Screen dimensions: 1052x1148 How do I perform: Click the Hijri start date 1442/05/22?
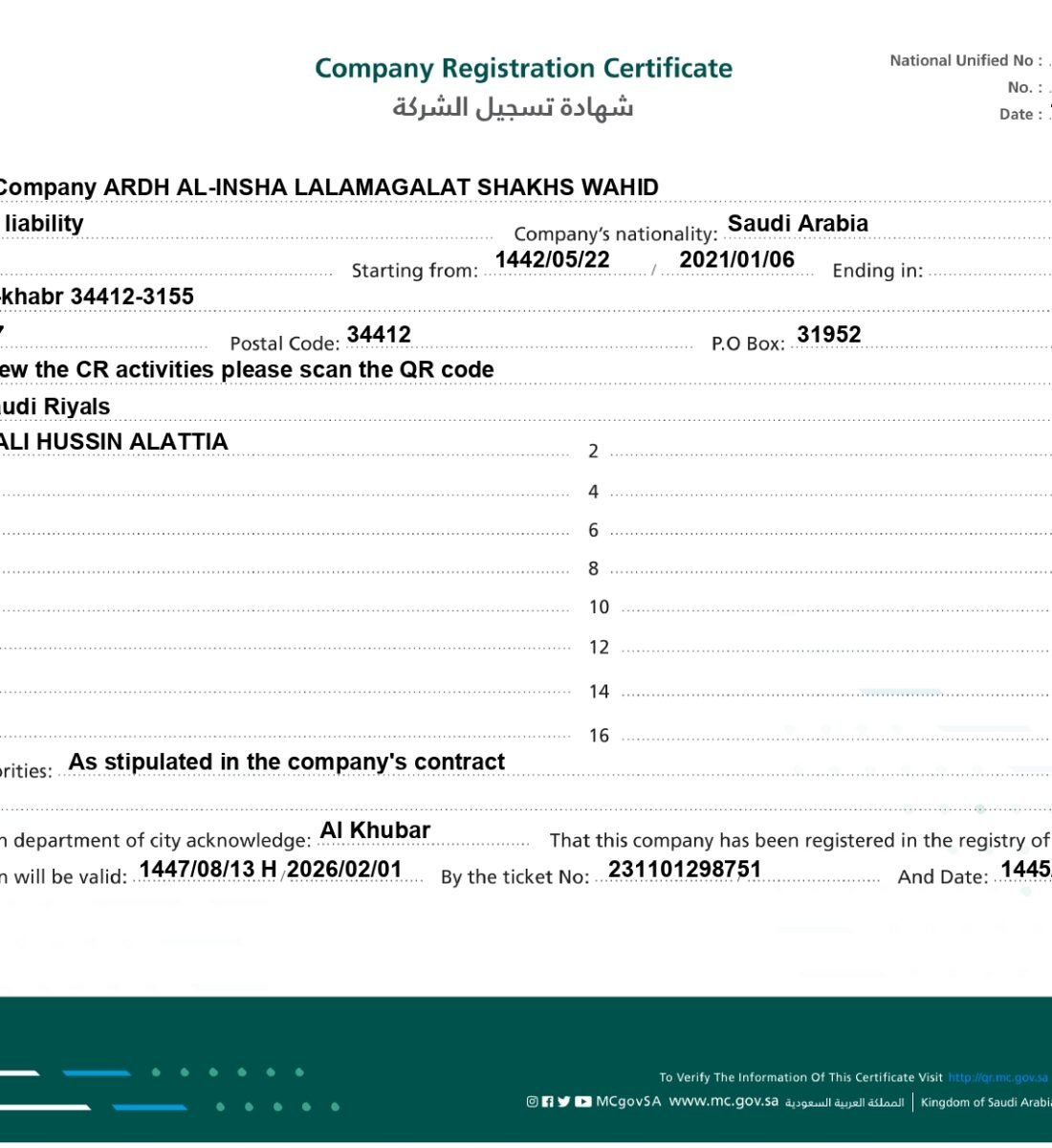(552, 260)
